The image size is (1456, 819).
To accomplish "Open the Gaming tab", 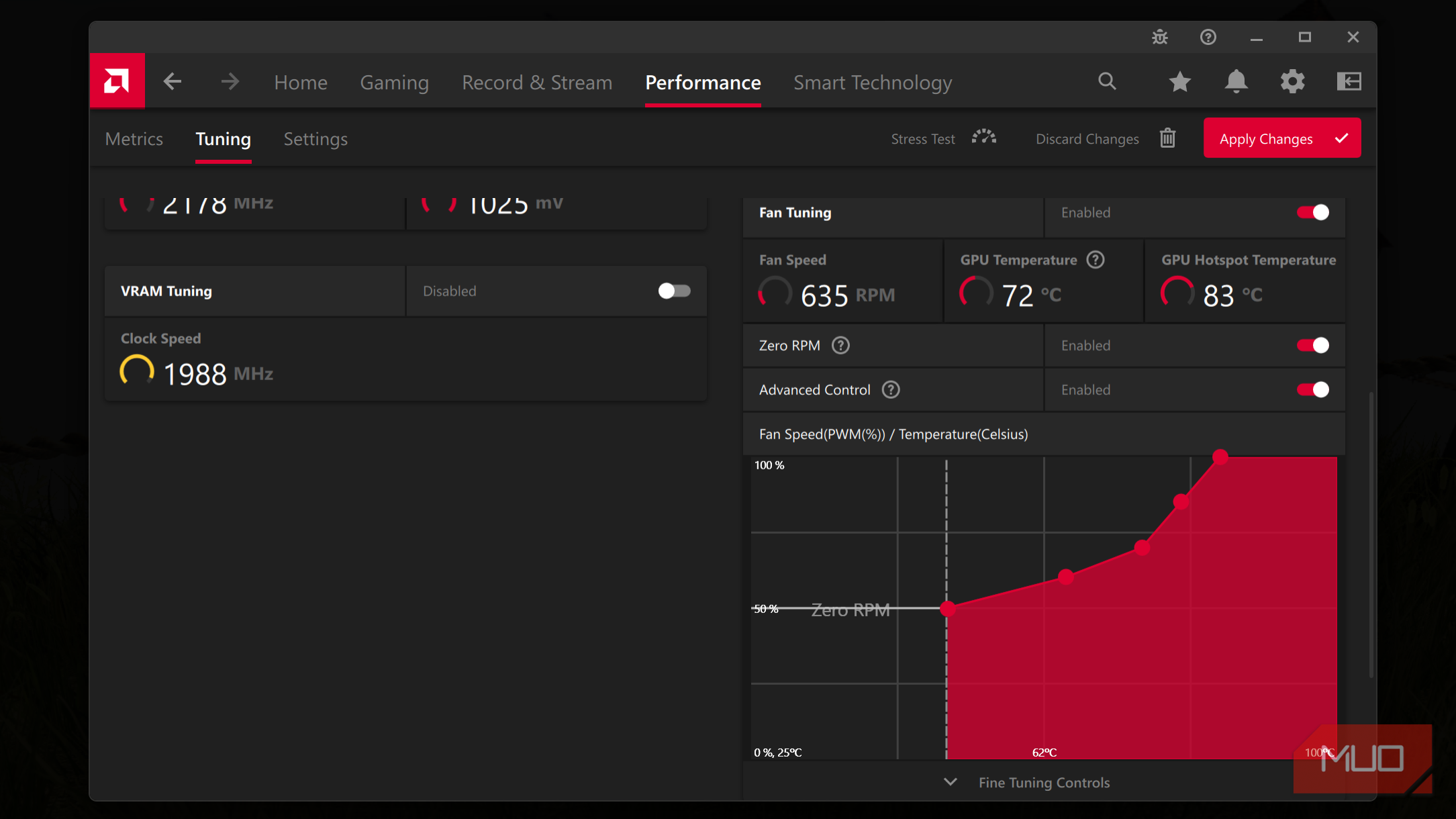I will (394, 82).
